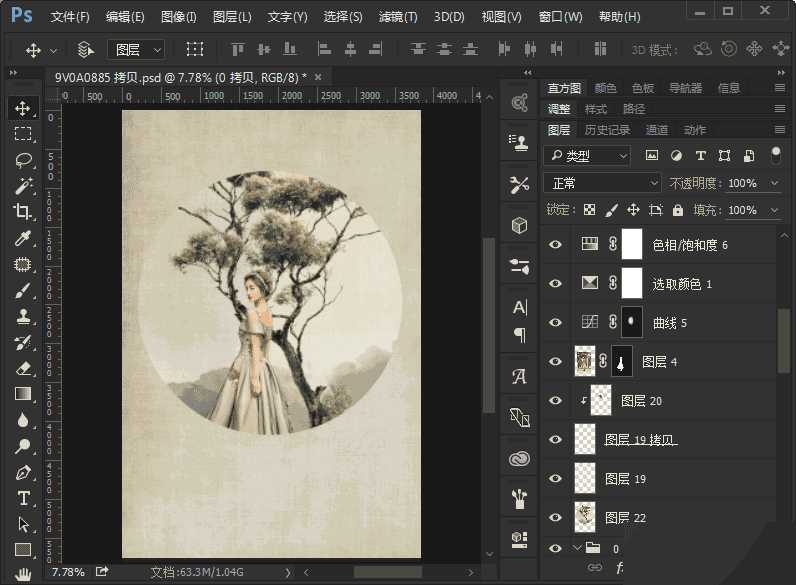Choose the Pen tool
The image size is (796, 585).
coord(22,472)
